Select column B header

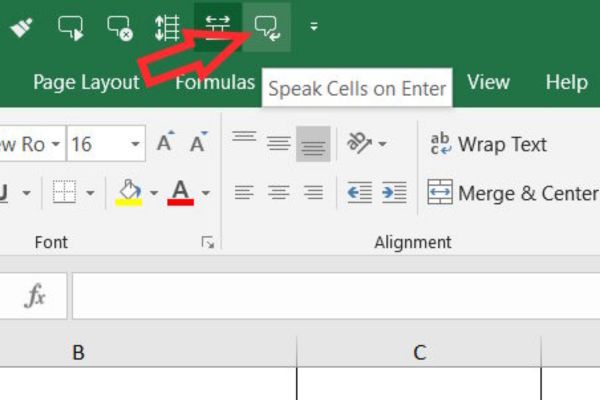coord(148,352)
